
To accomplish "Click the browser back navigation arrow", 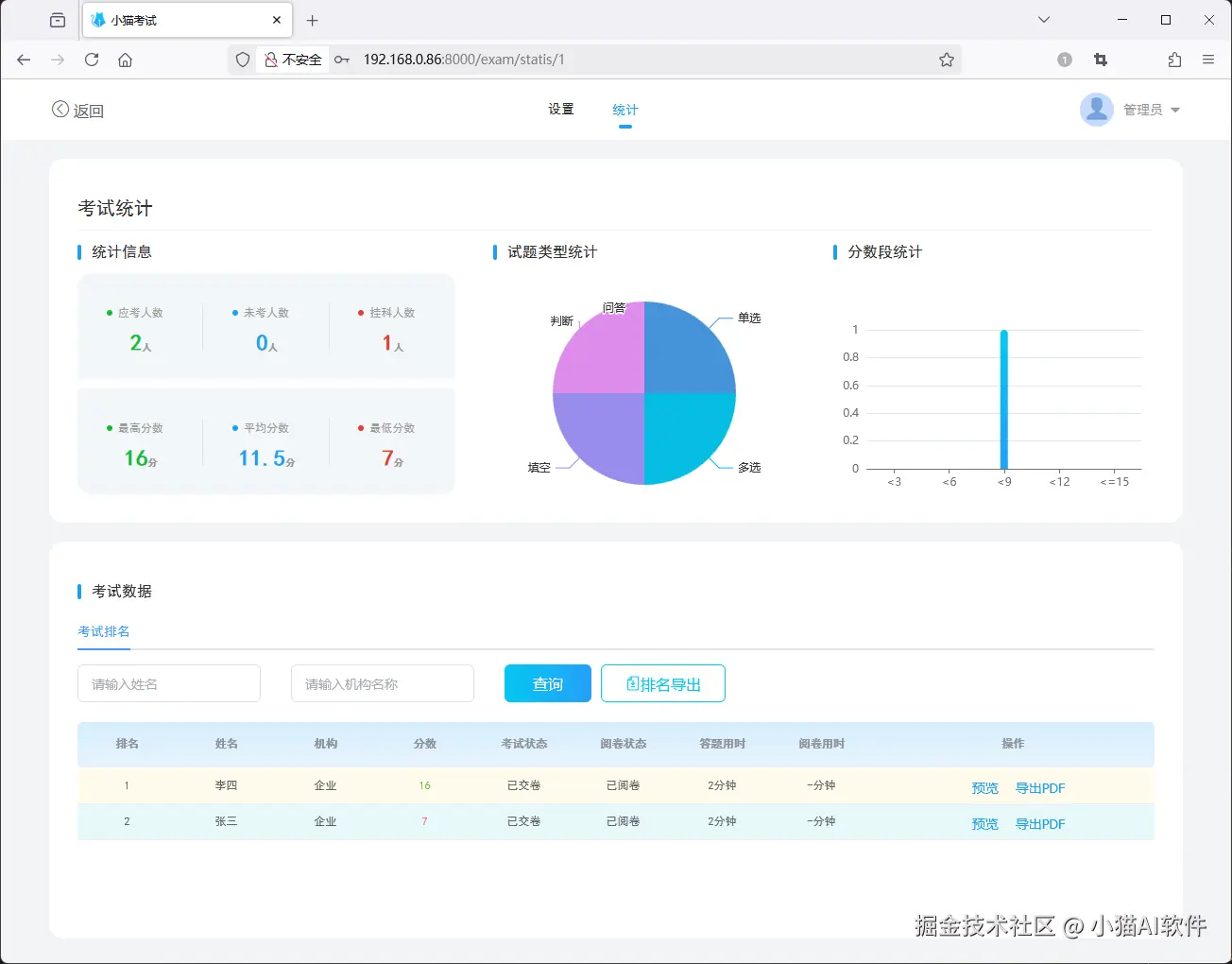I will coord(23,60).
